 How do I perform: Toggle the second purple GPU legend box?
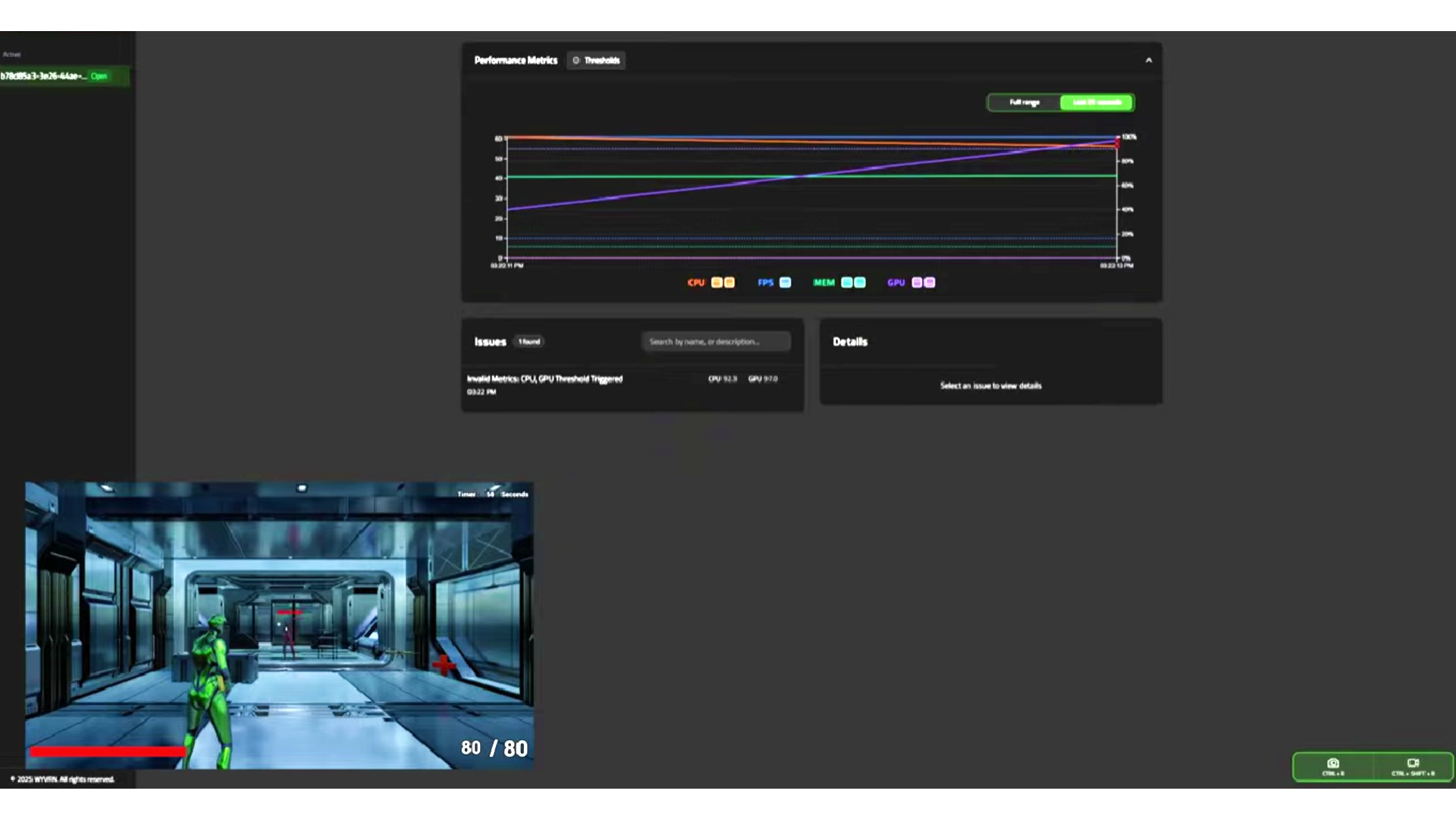tap(930, 283)
